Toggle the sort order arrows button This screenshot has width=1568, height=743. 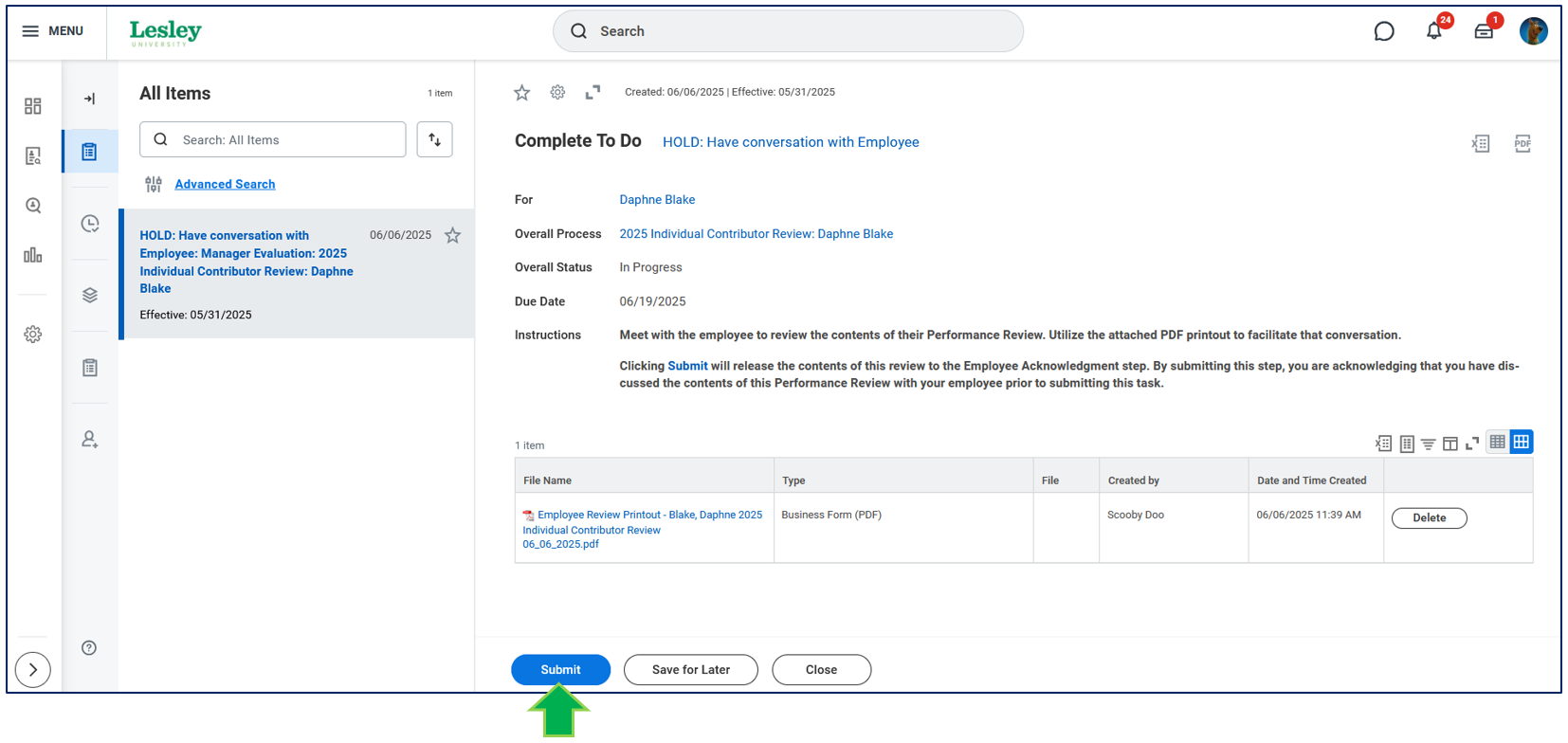(434, 139)
